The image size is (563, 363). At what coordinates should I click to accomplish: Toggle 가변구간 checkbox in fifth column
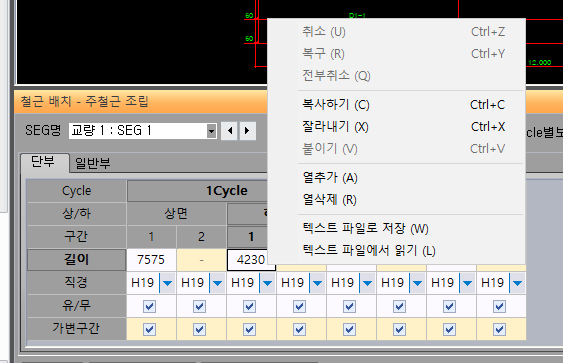[349, 329]
